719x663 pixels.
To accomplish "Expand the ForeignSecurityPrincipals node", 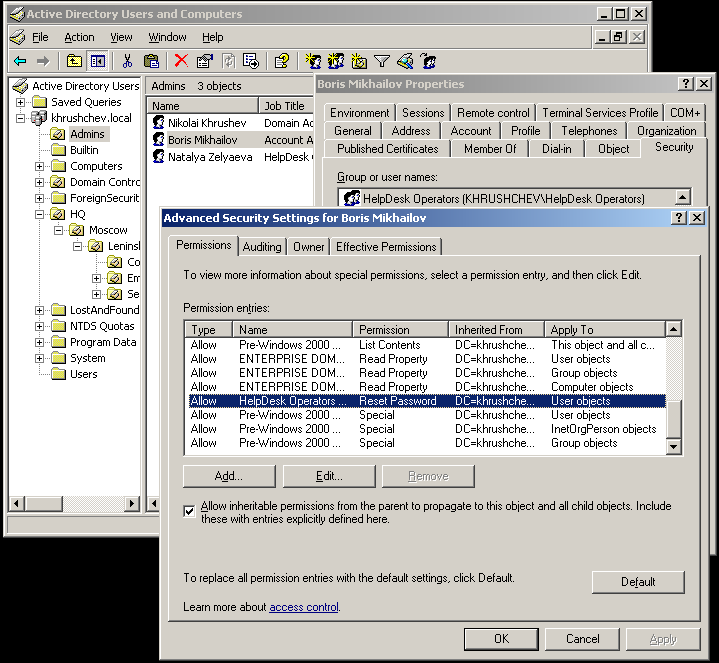I will point(39,198).
